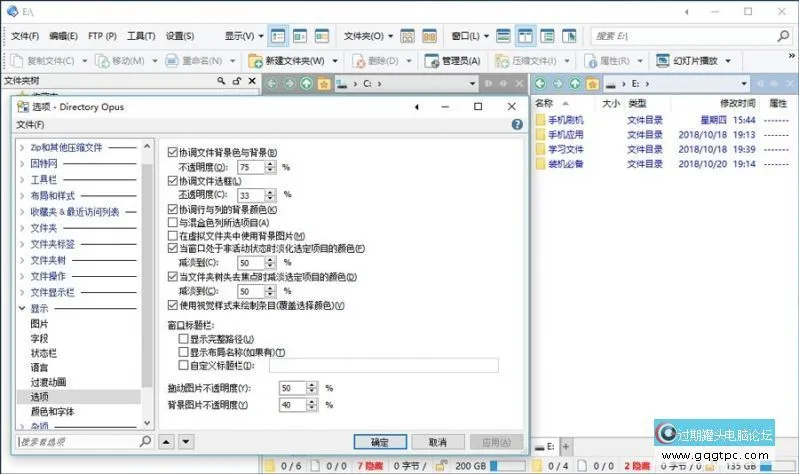Viewport: 799px width, 474px height.
Task: Collapse the 显示 options category
Action: 21,309
